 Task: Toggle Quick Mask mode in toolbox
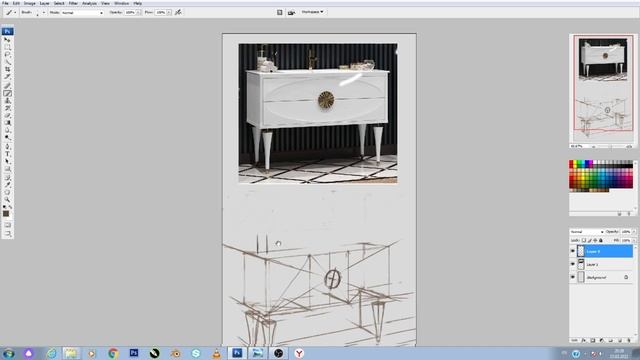coord(7,225)
